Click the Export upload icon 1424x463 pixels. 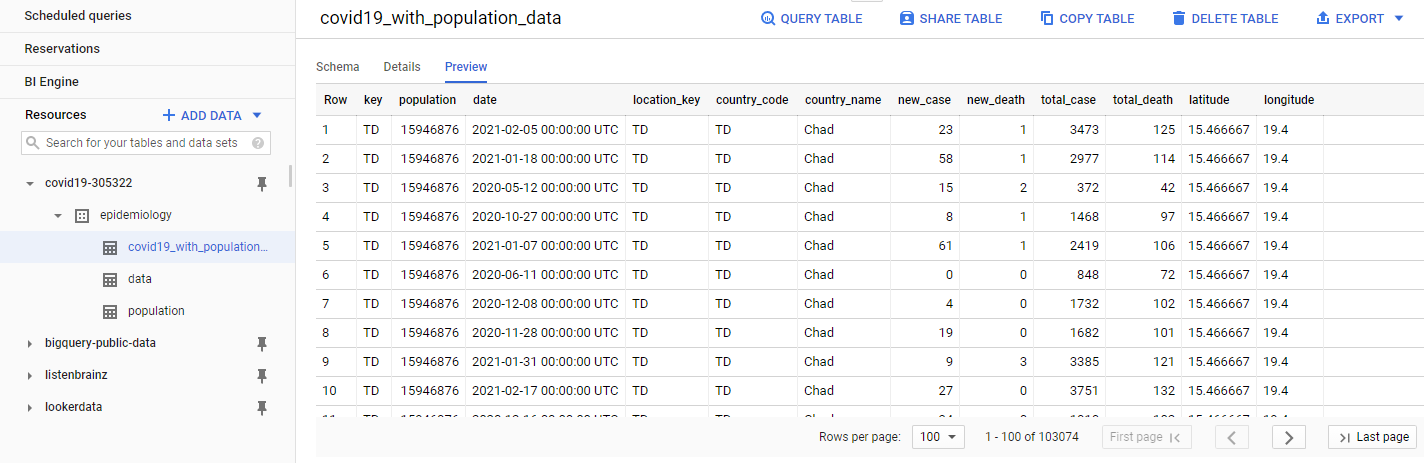(x=1323, y=19)
